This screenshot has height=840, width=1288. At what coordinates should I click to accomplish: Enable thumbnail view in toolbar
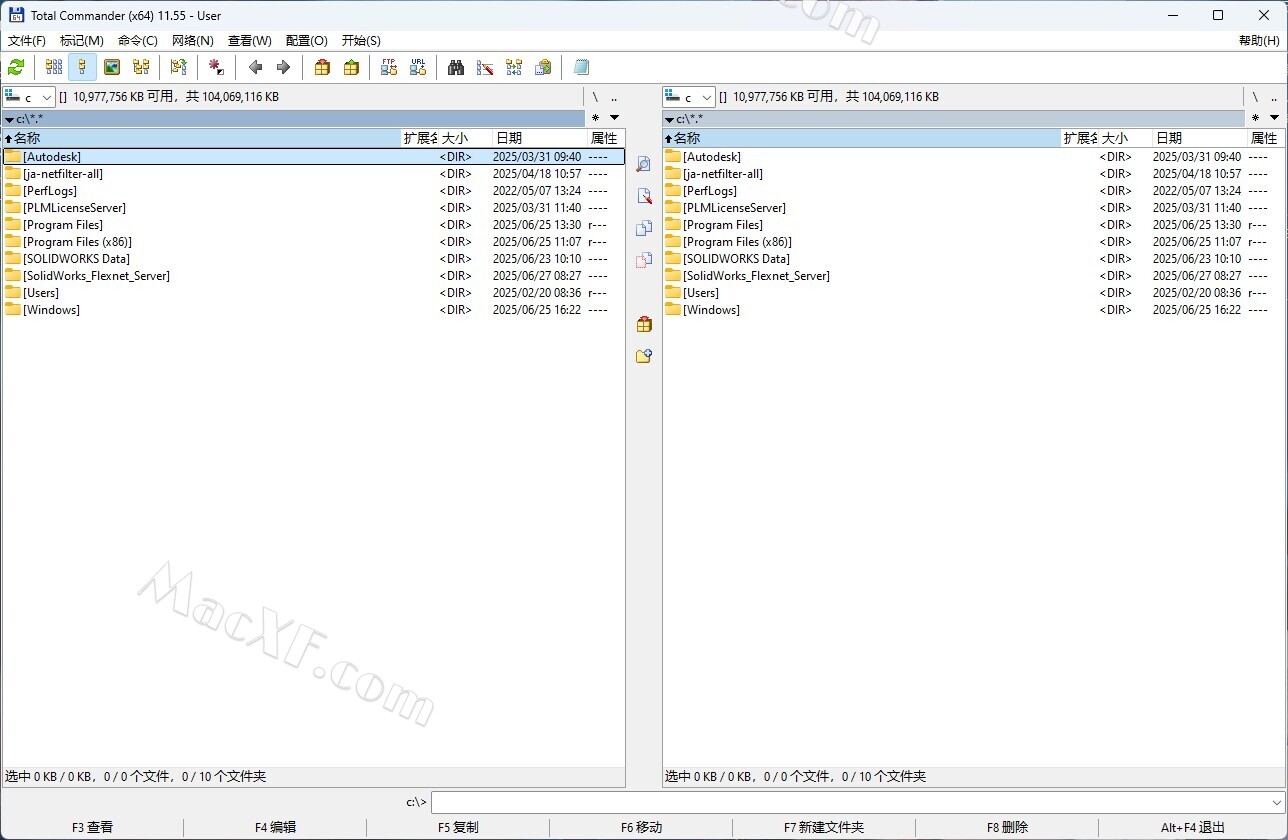[112, 67]
